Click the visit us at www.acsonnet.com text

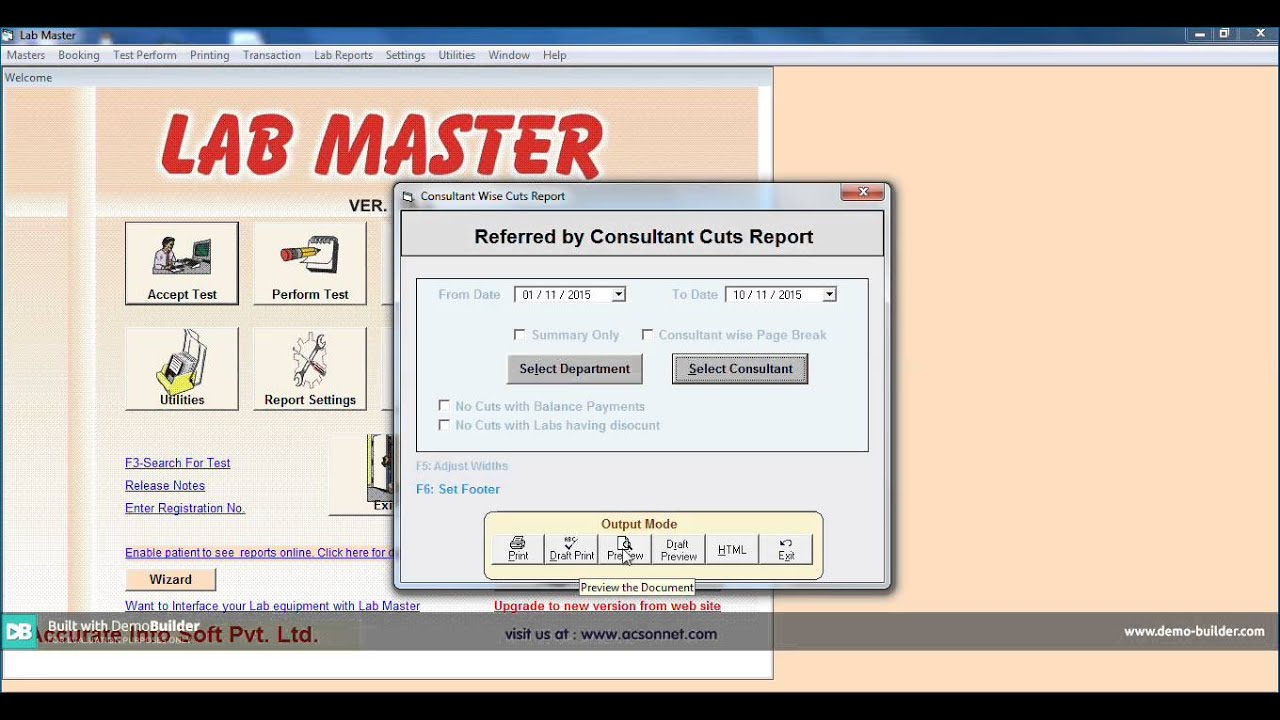point(611,634)
